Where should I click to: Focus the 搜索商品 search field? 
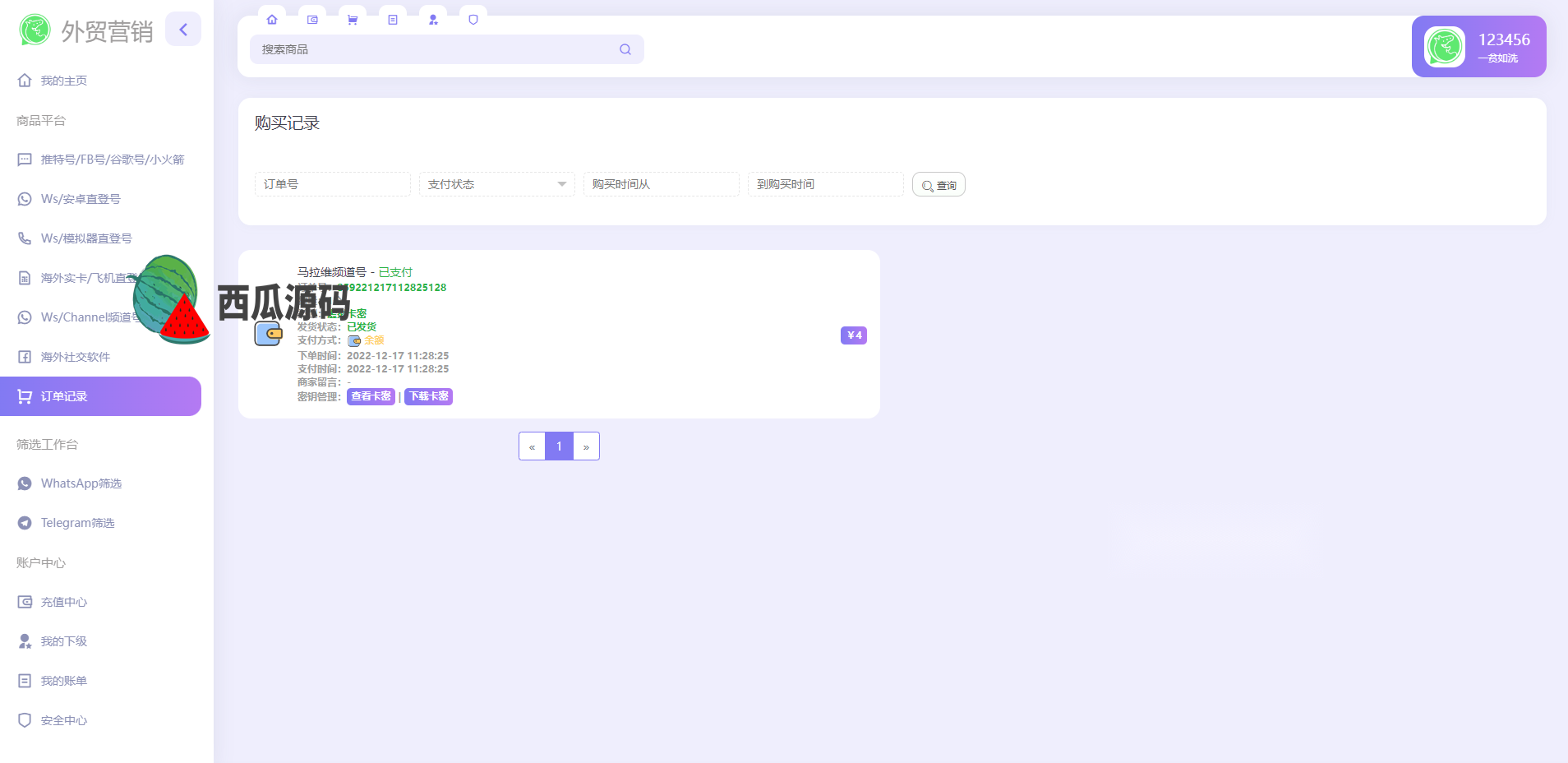point(447,49)
